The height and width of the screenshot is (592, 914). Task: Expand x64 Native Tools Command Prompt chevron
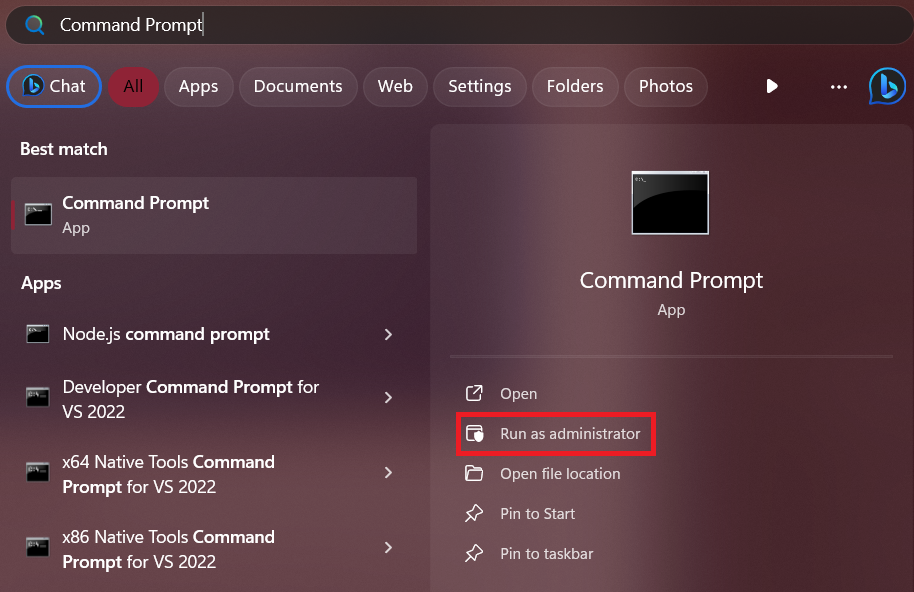388,473
